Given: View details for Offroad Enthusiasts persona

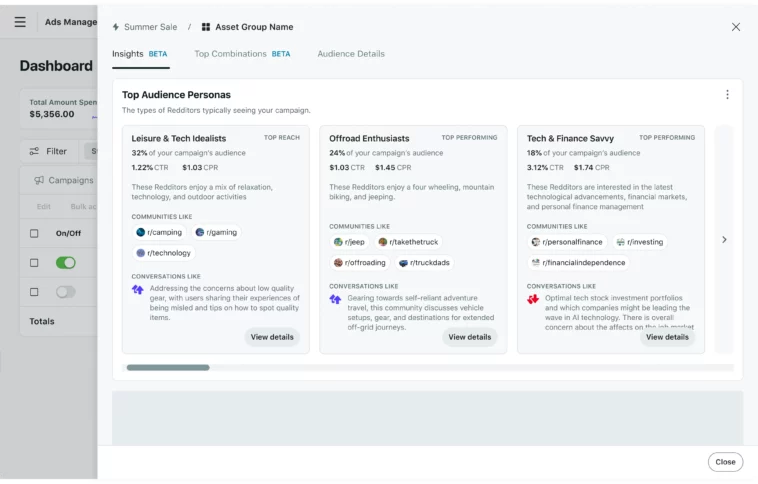Looking at the screenshot, I should (x=469, y=337).
